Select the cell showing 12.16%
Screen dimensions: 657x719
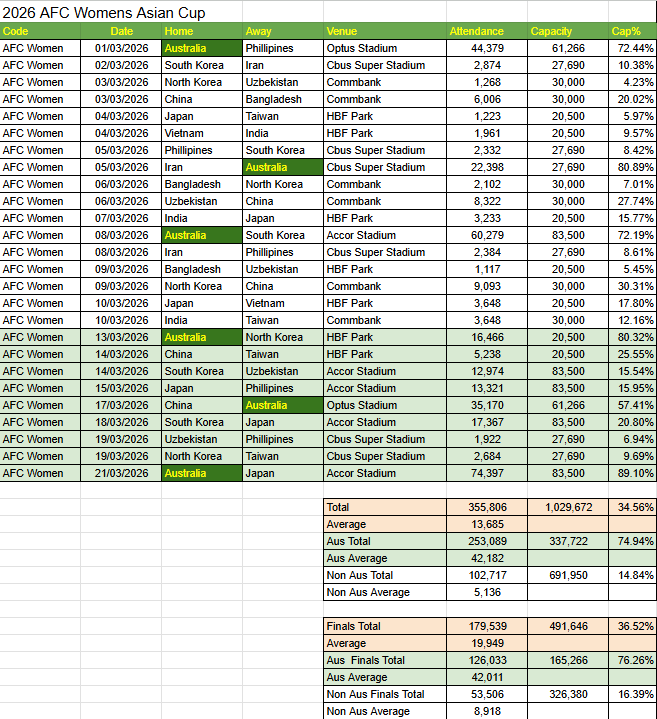(x=633, y=320)
